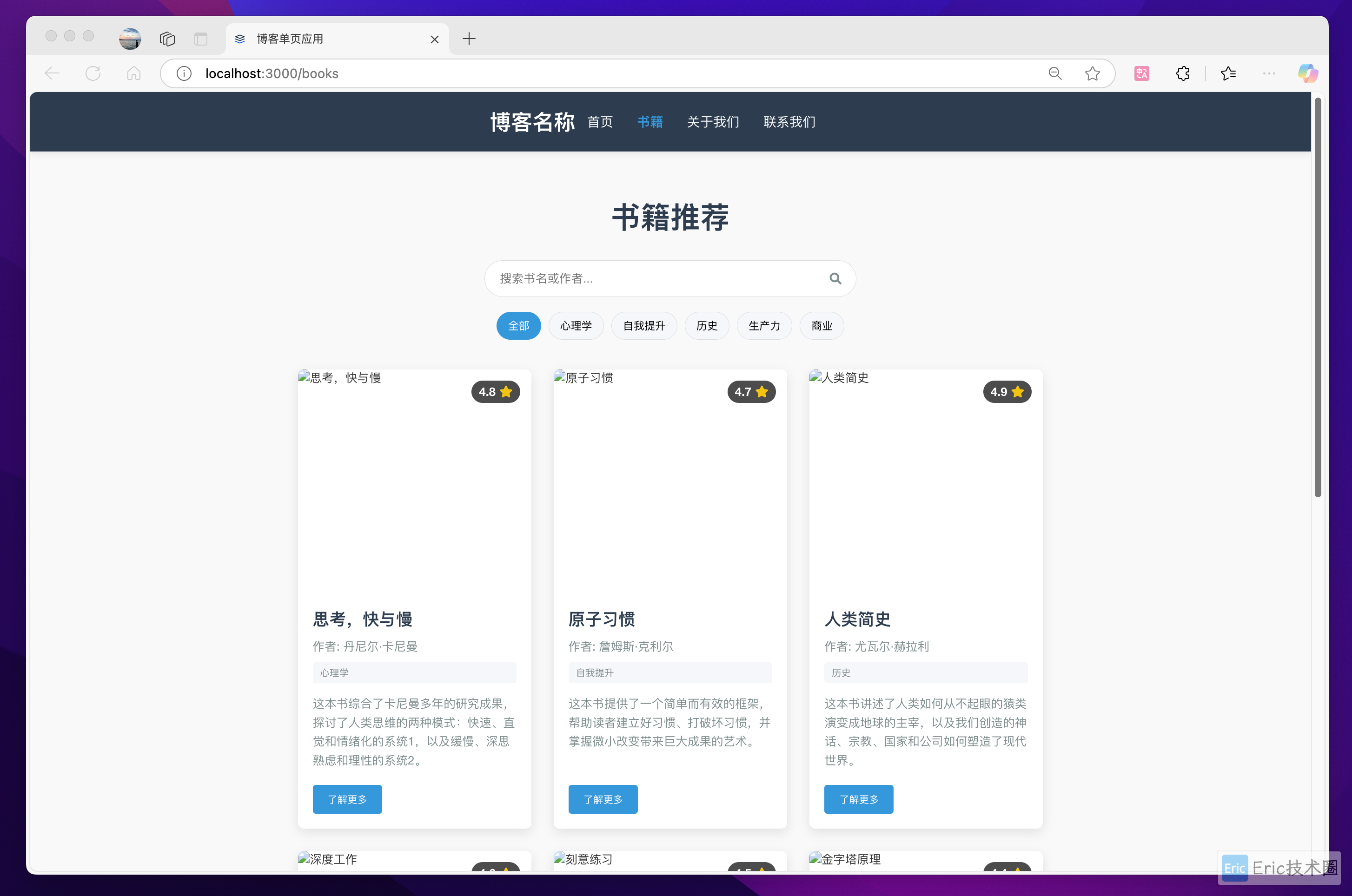The image size is (1352, 896).
Task: Click the 人类简史 book title
Action: tap(857, 619)
